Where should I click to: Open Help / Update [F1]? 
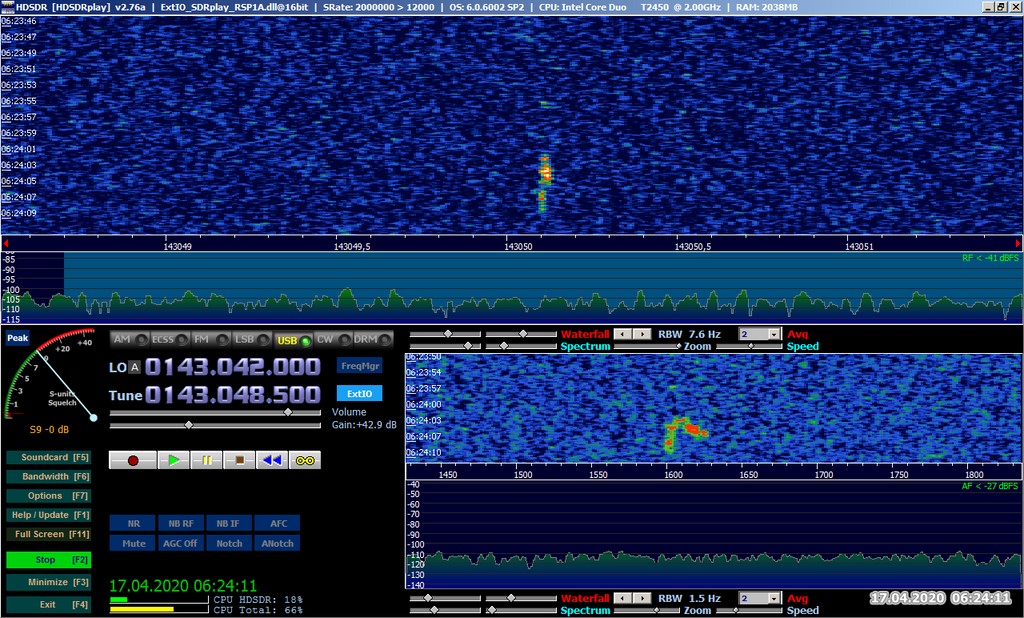coord(48,515)
